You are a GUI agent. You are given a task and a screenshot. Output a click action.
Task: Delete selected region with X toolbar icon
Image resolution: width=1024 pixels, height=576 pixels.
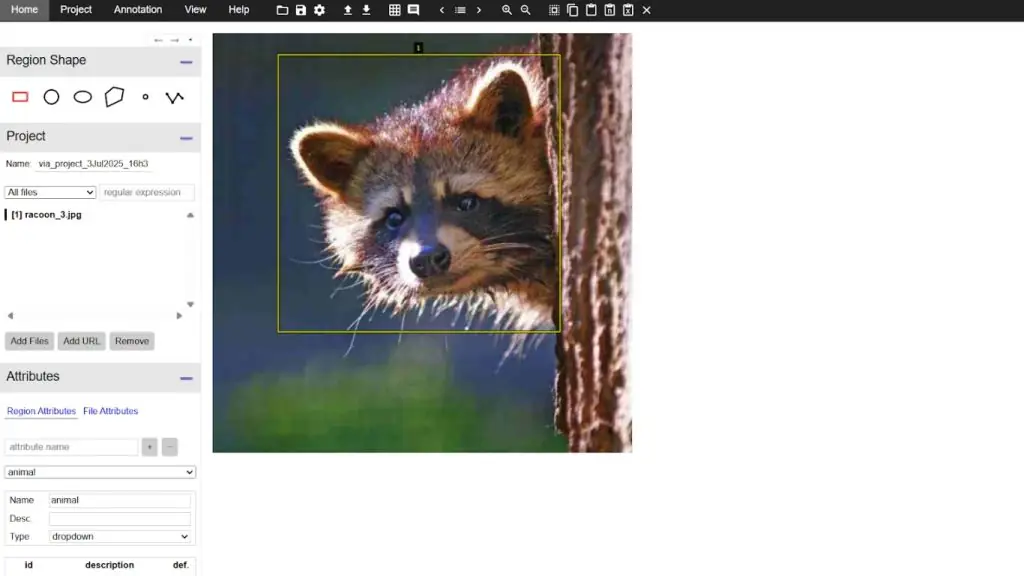pyautogui.click(x=647, y=10)
